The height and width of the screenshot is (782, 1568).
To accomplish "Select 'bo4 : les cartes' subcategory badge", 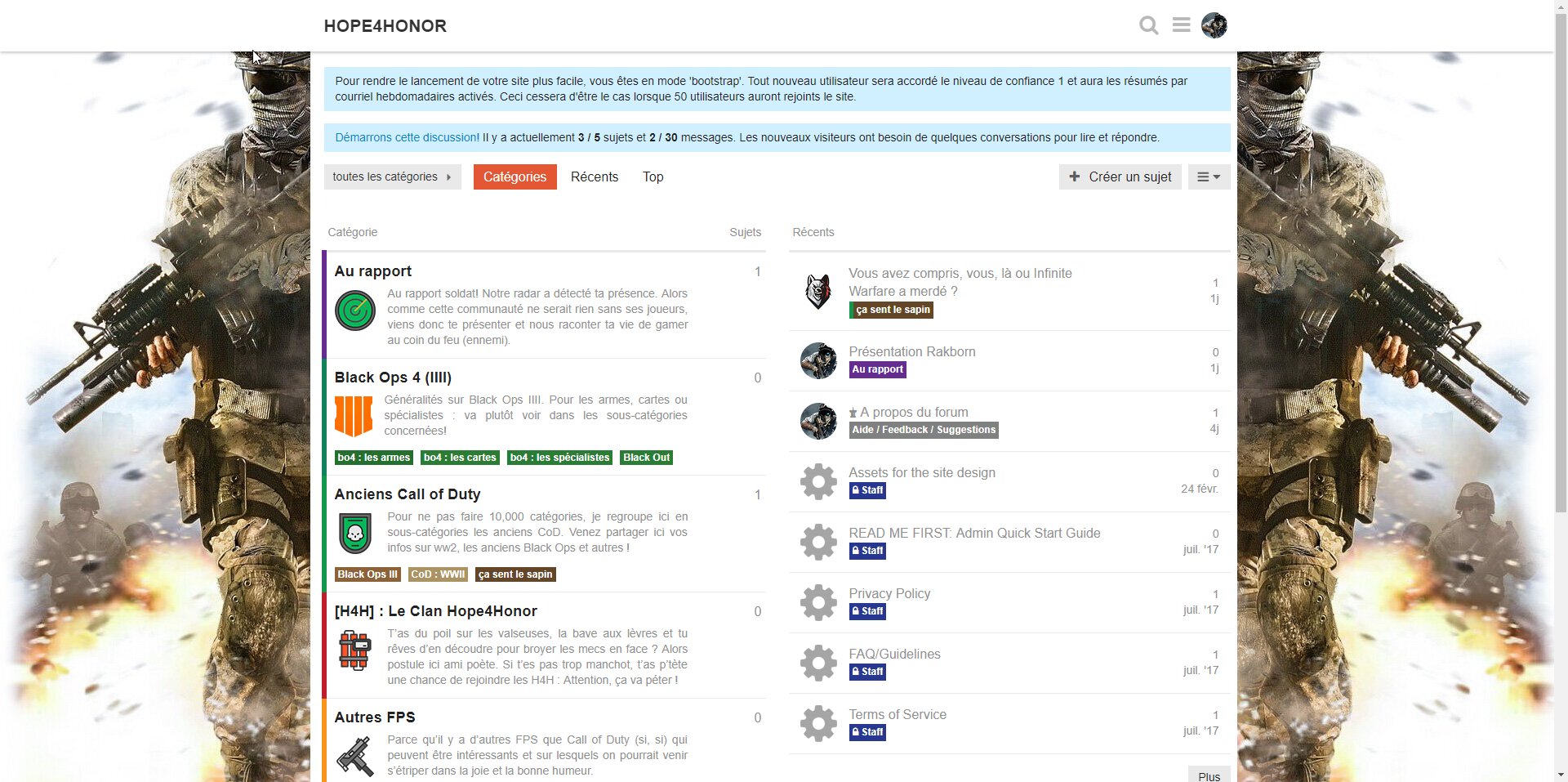I will [x=460, y=458].
